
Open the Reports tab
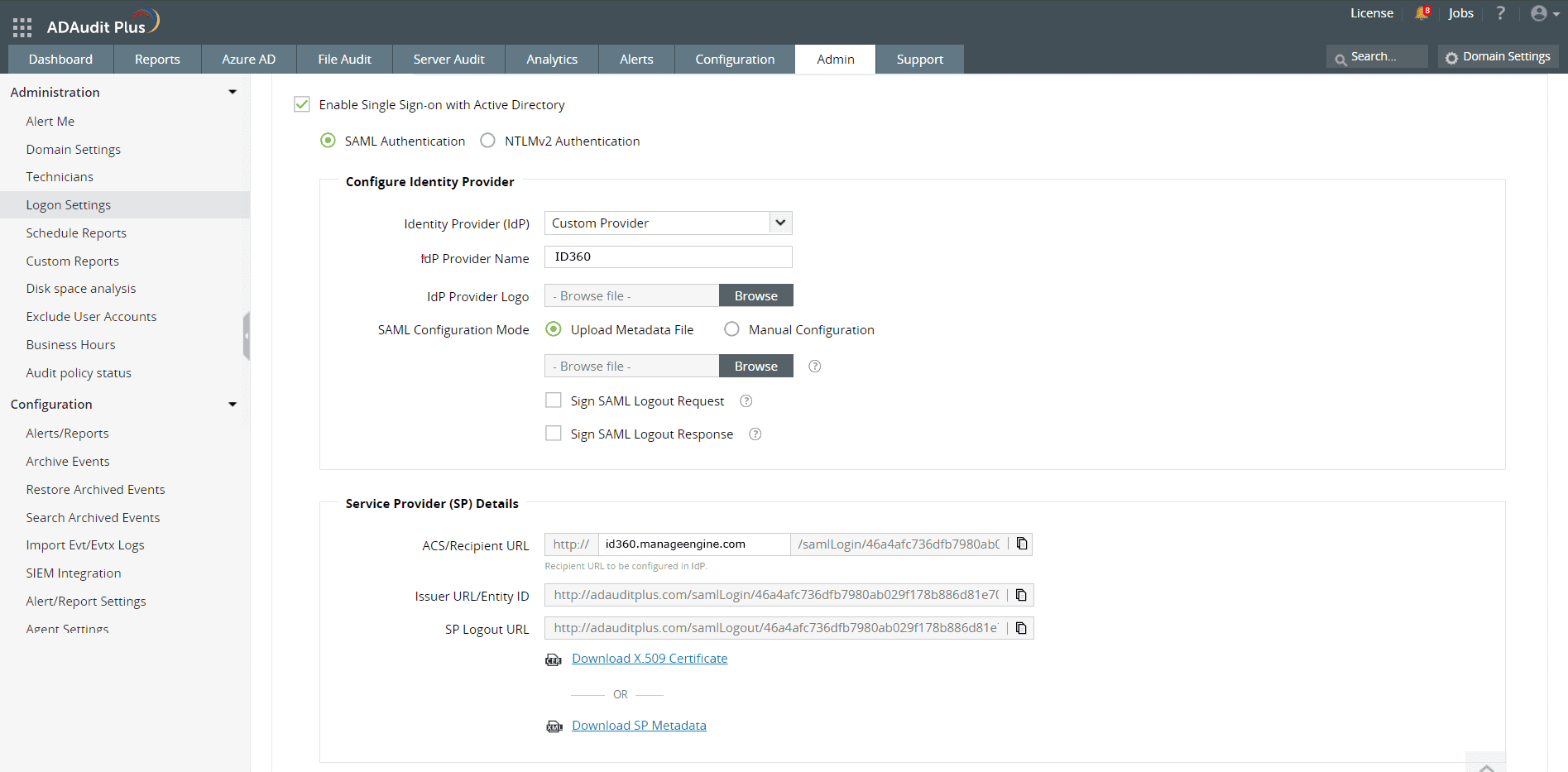pos(157,59)
